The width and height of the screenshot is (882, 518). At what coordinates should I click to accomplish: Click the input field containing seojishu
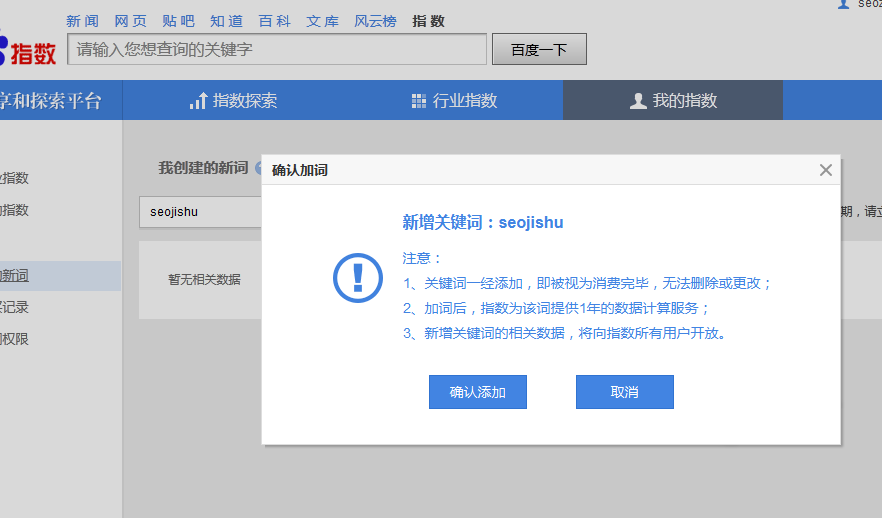click(200, 212)
